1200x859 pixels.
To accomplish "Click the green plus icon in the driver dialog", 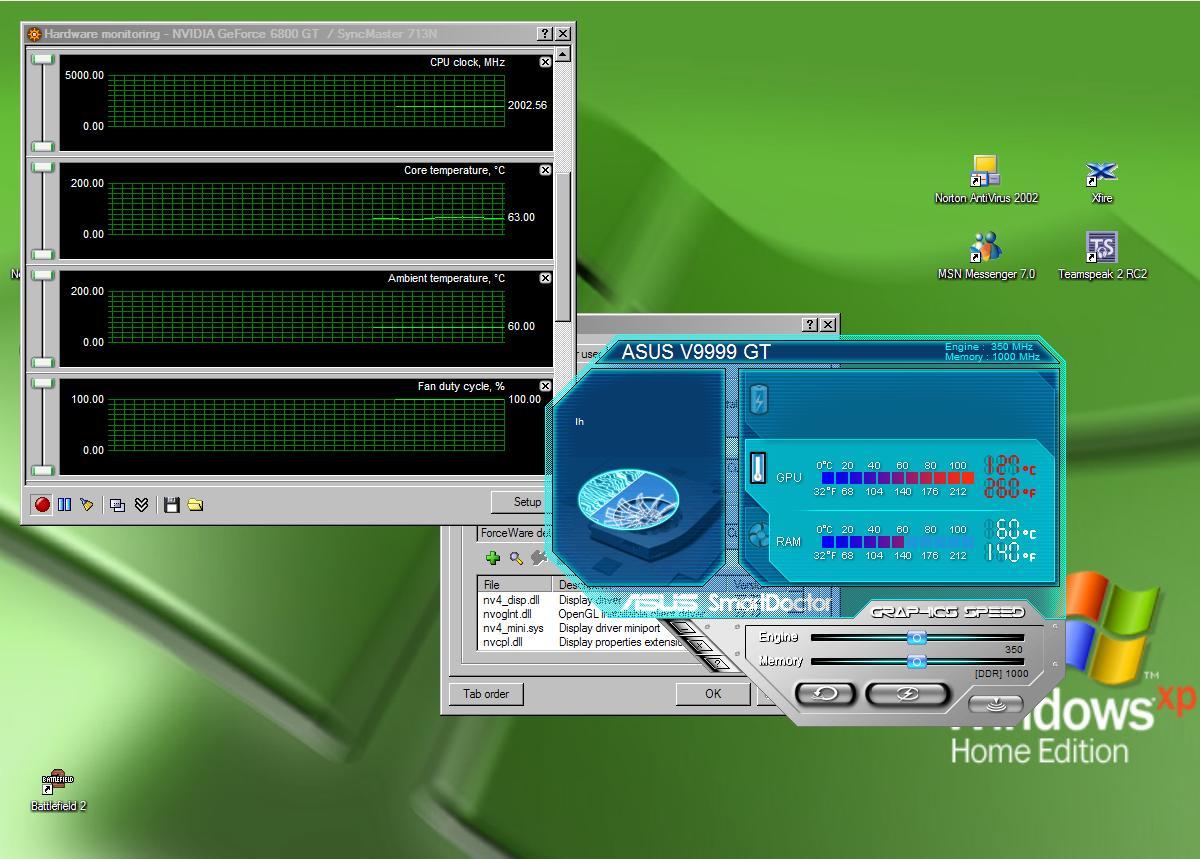I will (x=492, y=558).
